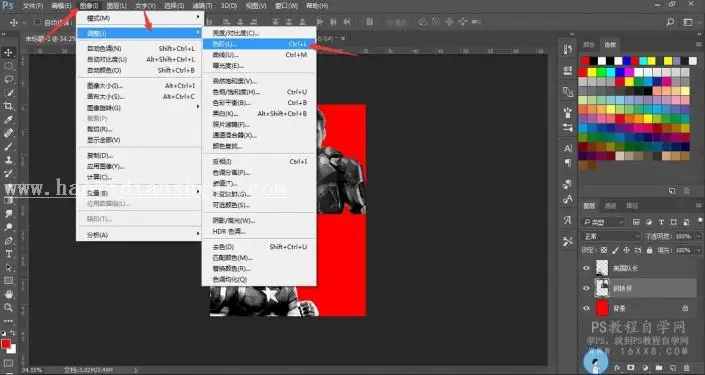Toggle lock position icon
The image size is (705, 375).
tap(626, 250)
